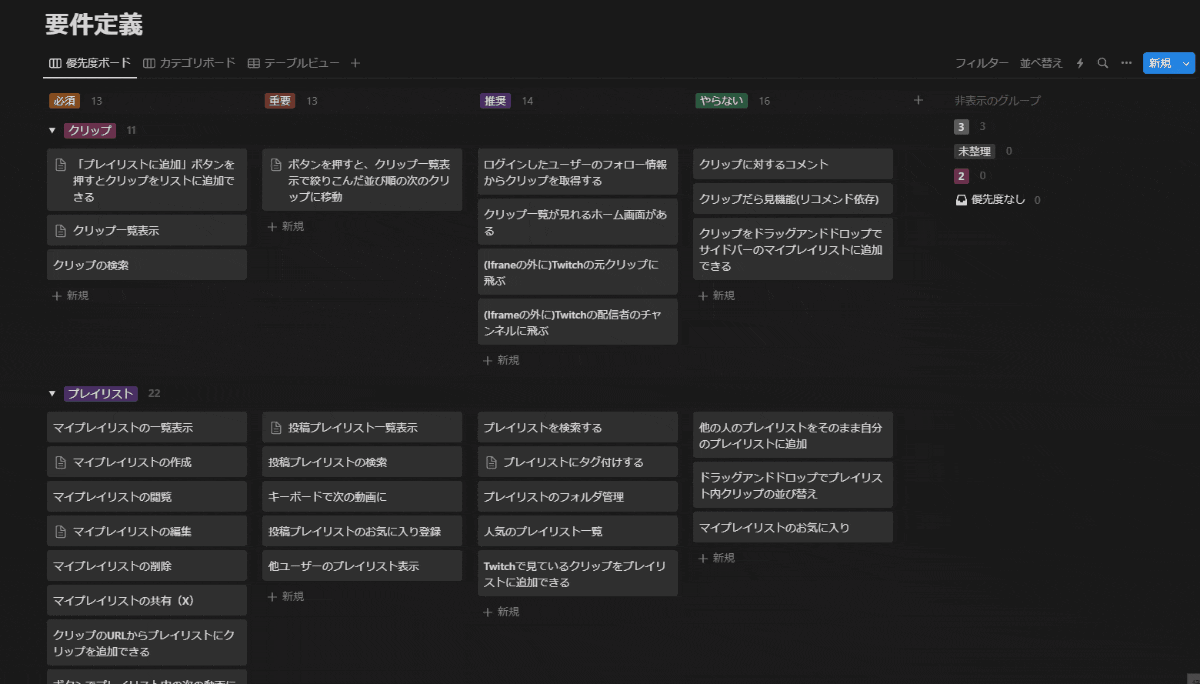Click the inbox icon beside 優先度なし
This screenshot has width=1200, height=684.
(962, 199)
